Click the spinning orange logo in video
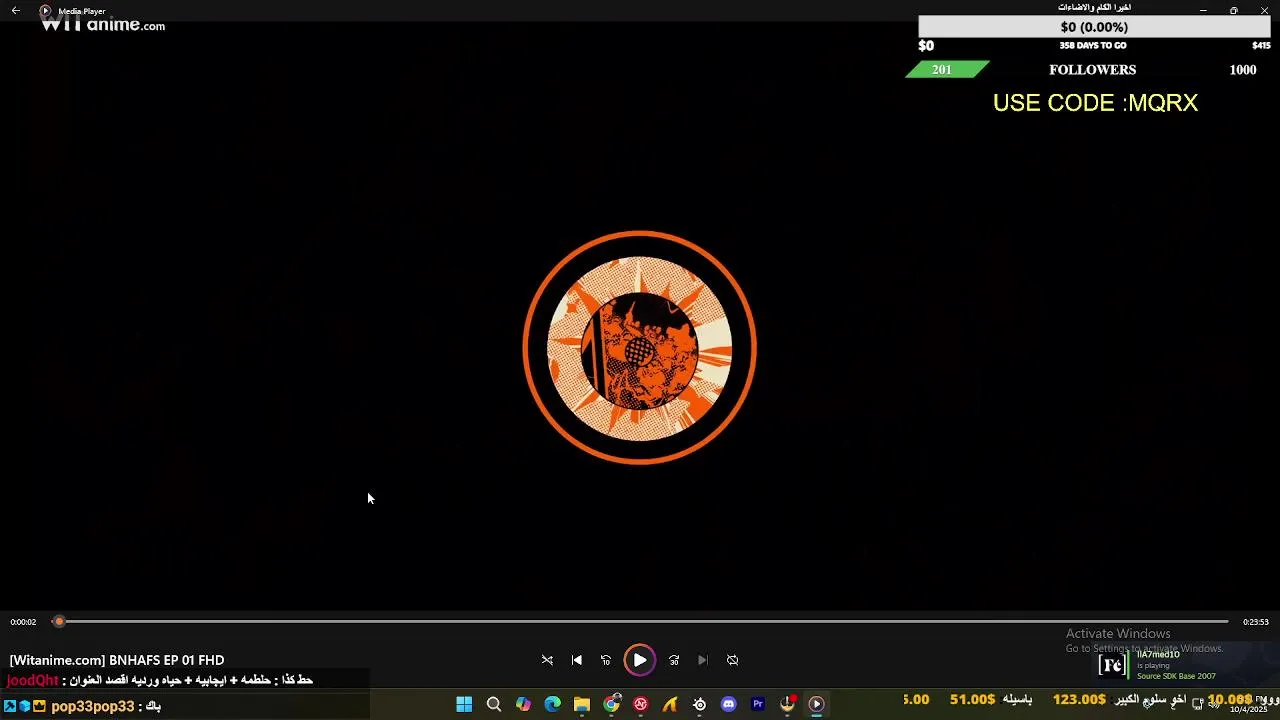Screen dimensions: 1280x720 pyautogui.click(x=640, y=348)
